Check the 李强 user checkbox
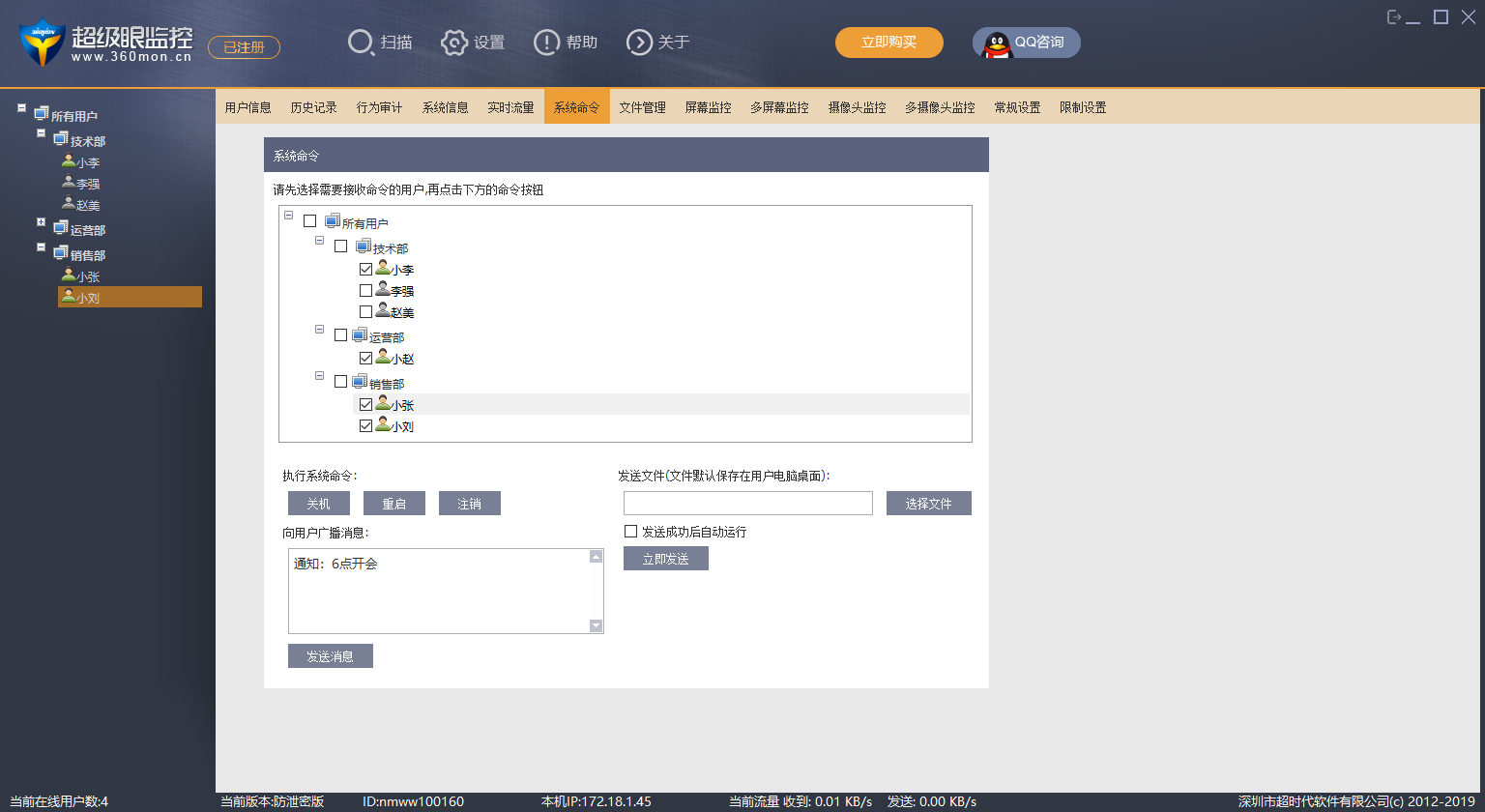The height and width of the screenshot is (812, 1485). click(x=365, y=290)
